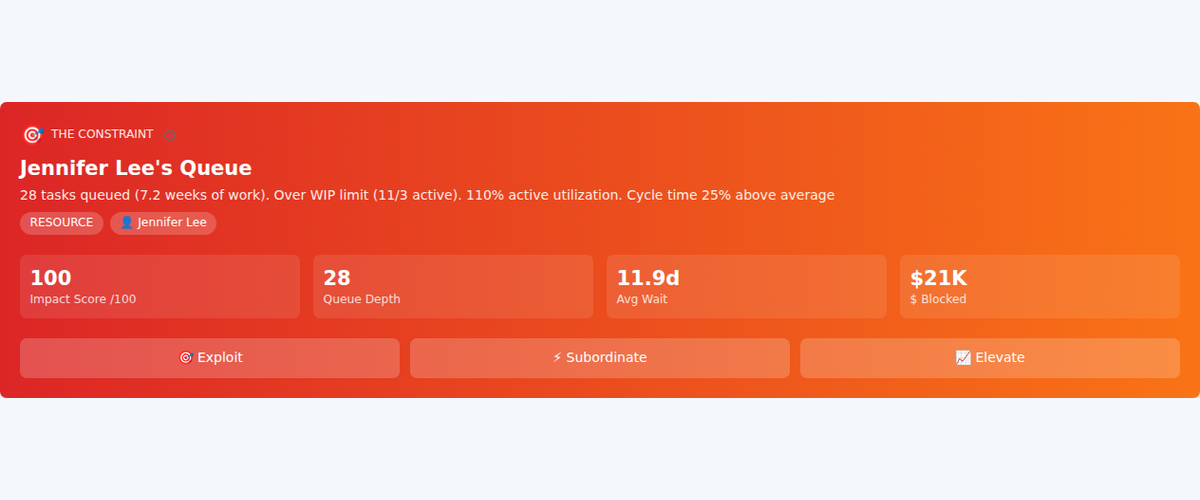Click the lightning bolt icon on Subordinate

(x=557, y=358)
